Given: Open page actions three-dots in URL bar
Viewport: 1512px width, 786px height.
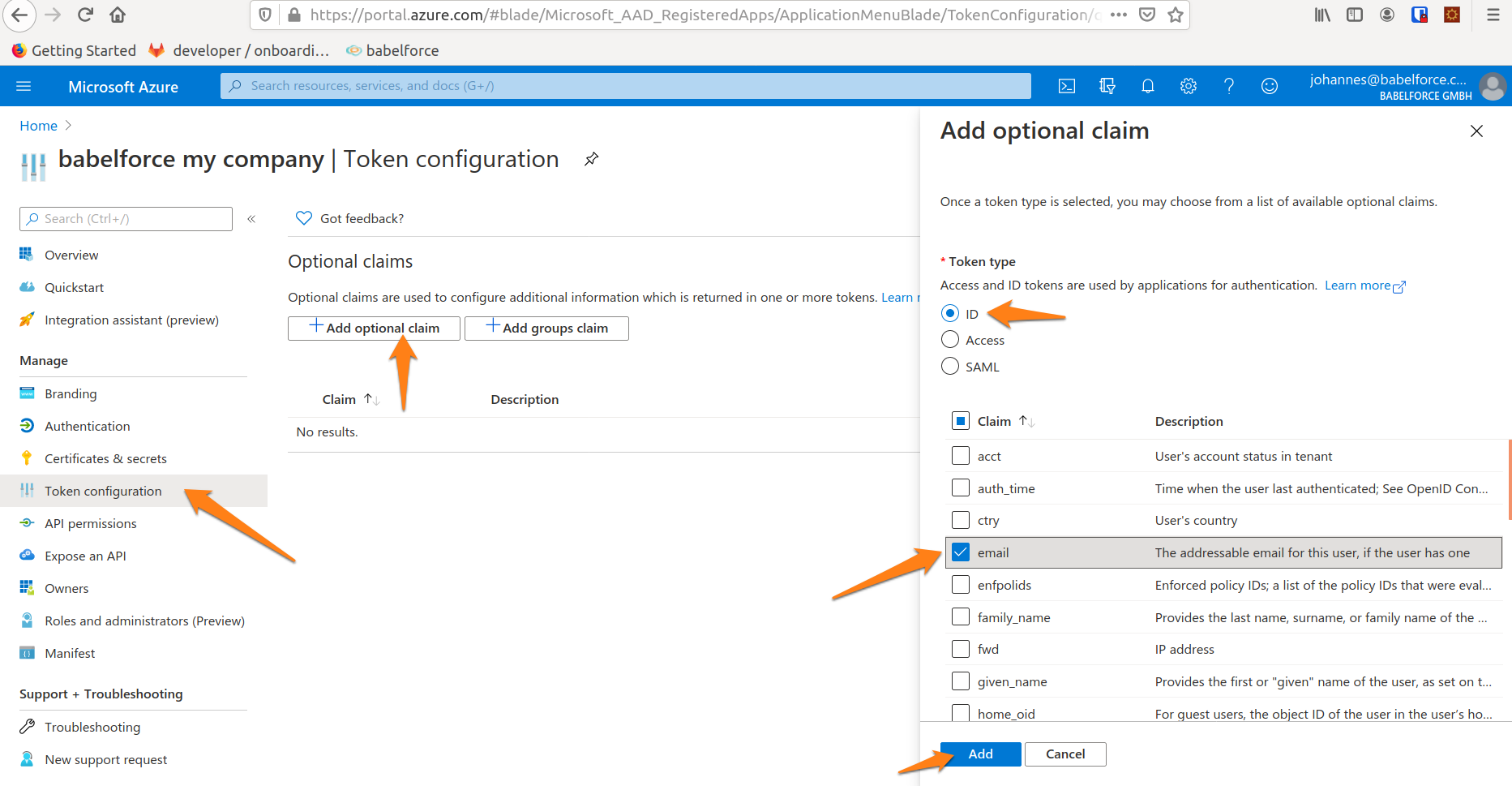Looking at the screenshot, I should click(x=1119, y=15).
